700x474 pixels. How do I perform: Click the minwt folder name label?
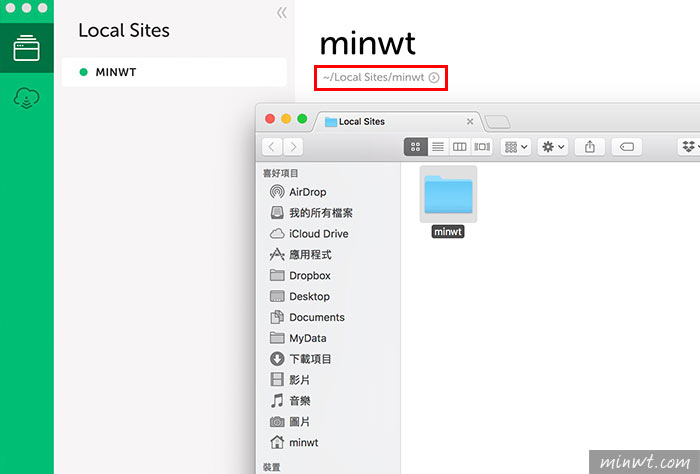448,232
